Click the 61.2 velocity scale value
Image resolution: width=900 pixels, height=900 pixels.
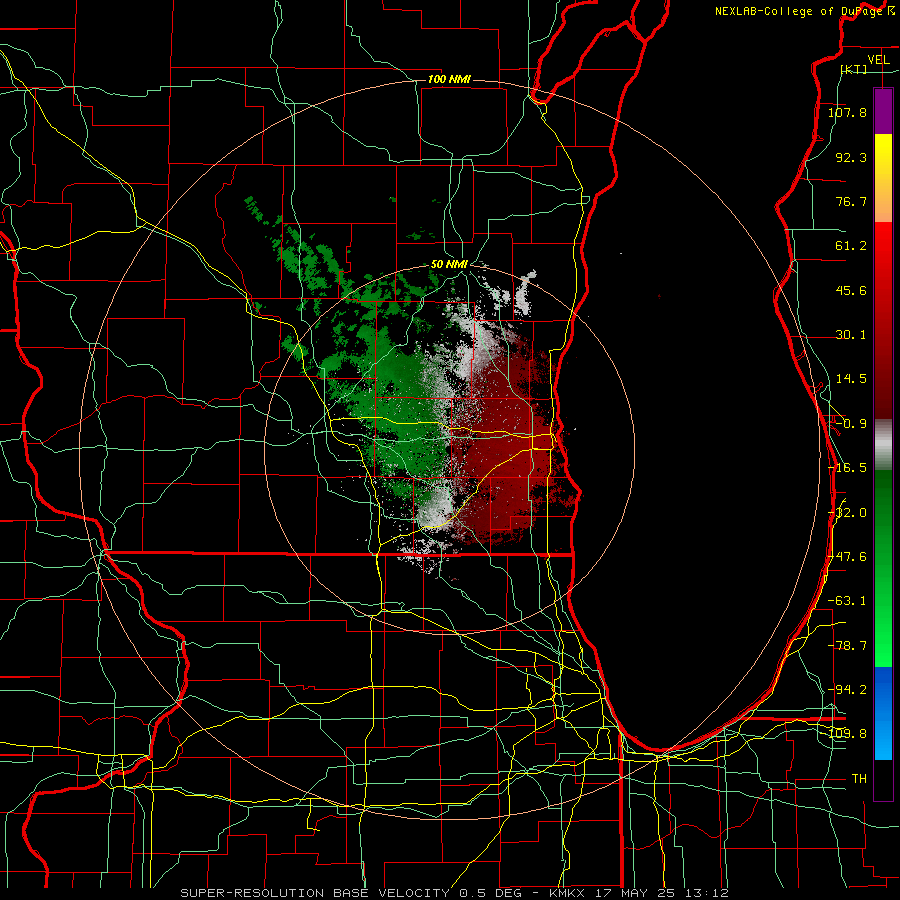coord(851,246)
